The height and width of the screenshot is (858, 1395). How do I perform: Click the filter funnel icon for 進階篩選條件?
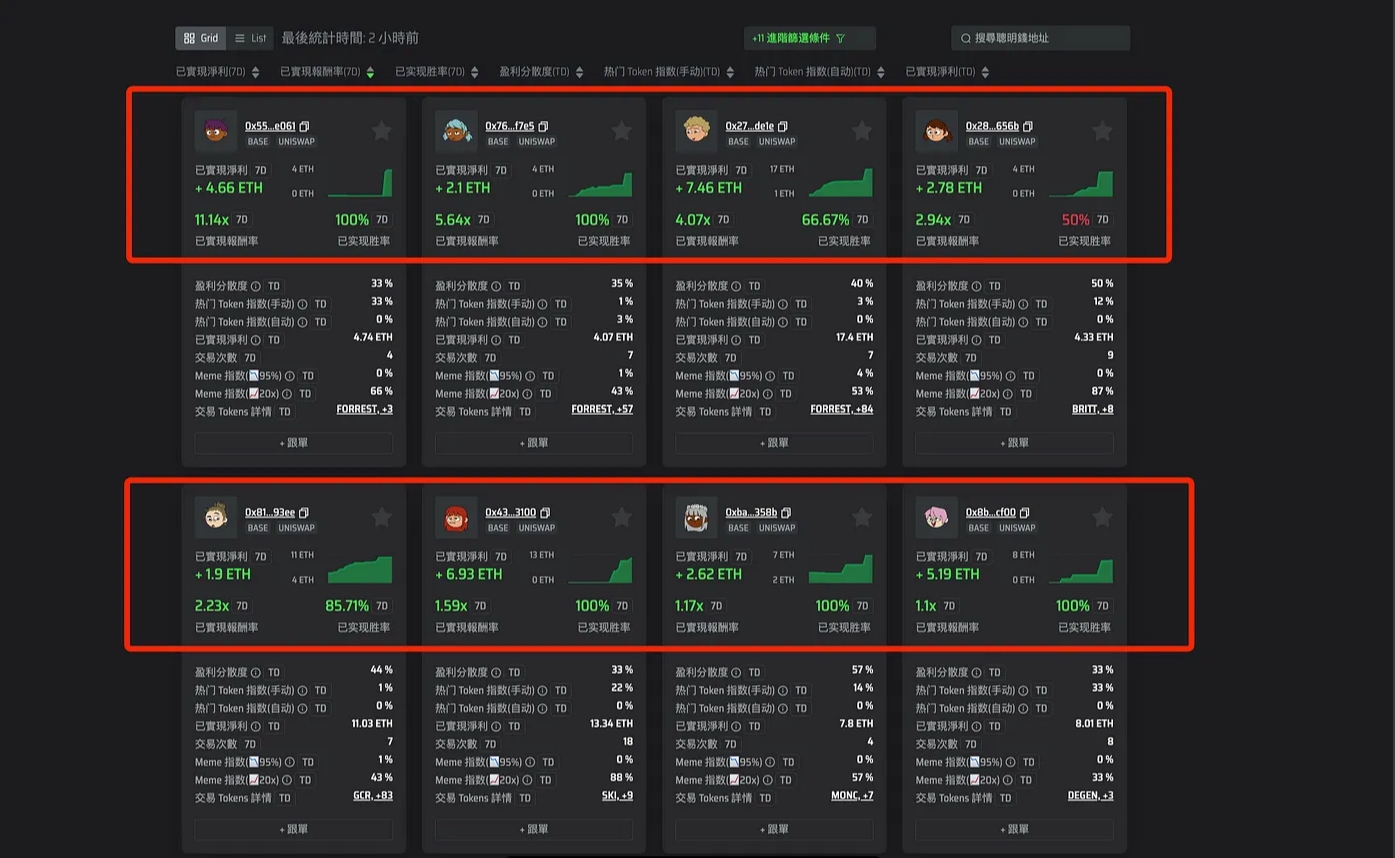click(840, 39)
